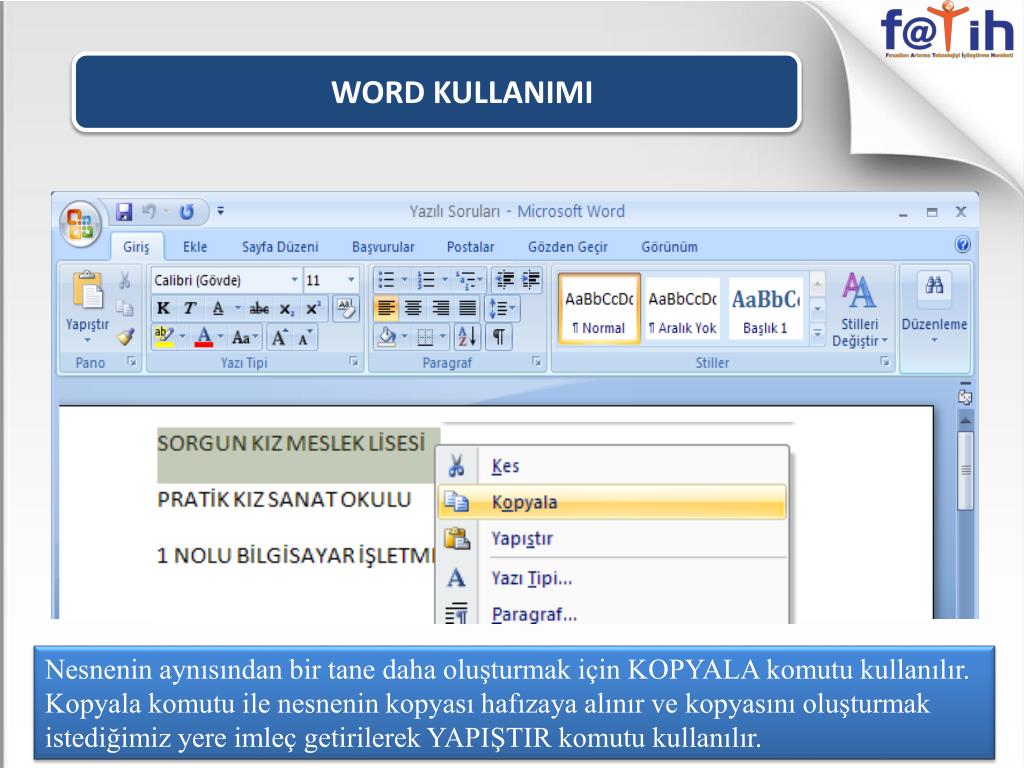
Task: Expand the styles gallery more arrow
Action: tap(817, 333)
